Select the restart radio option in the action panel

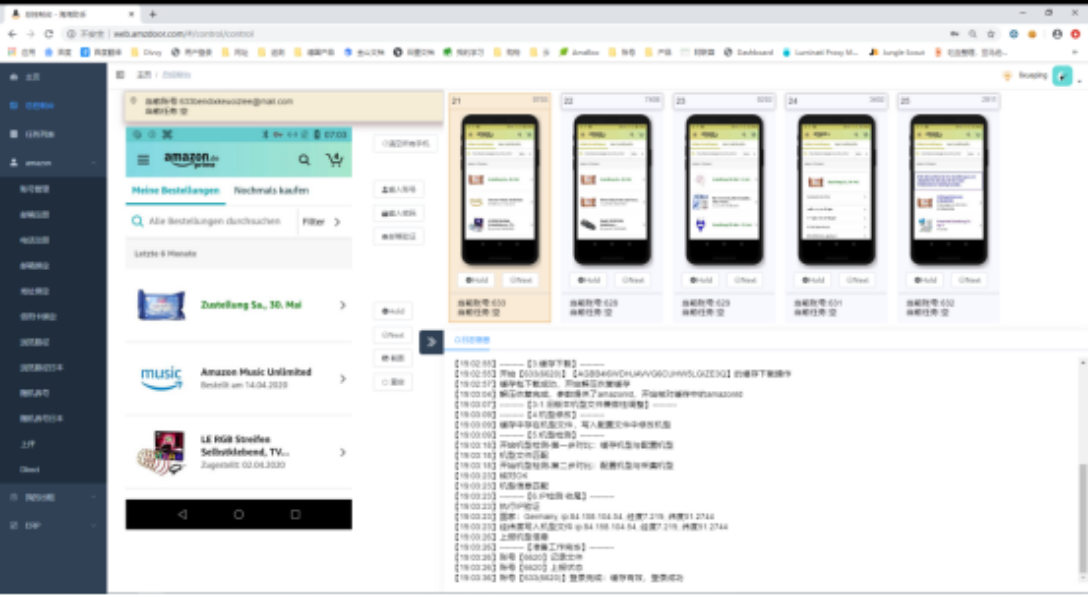point(393,382)
